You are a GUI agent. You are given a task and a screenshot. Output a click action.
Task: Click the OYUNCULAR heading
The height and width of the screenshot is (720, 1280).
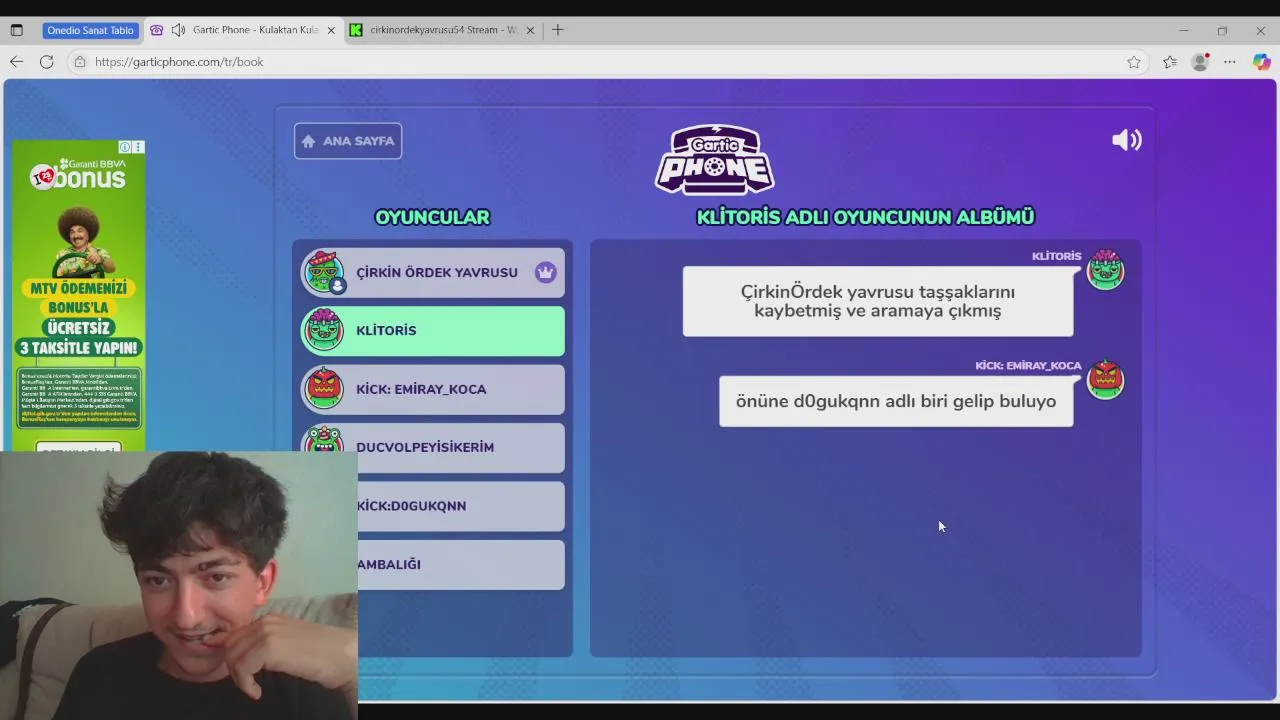432,217
